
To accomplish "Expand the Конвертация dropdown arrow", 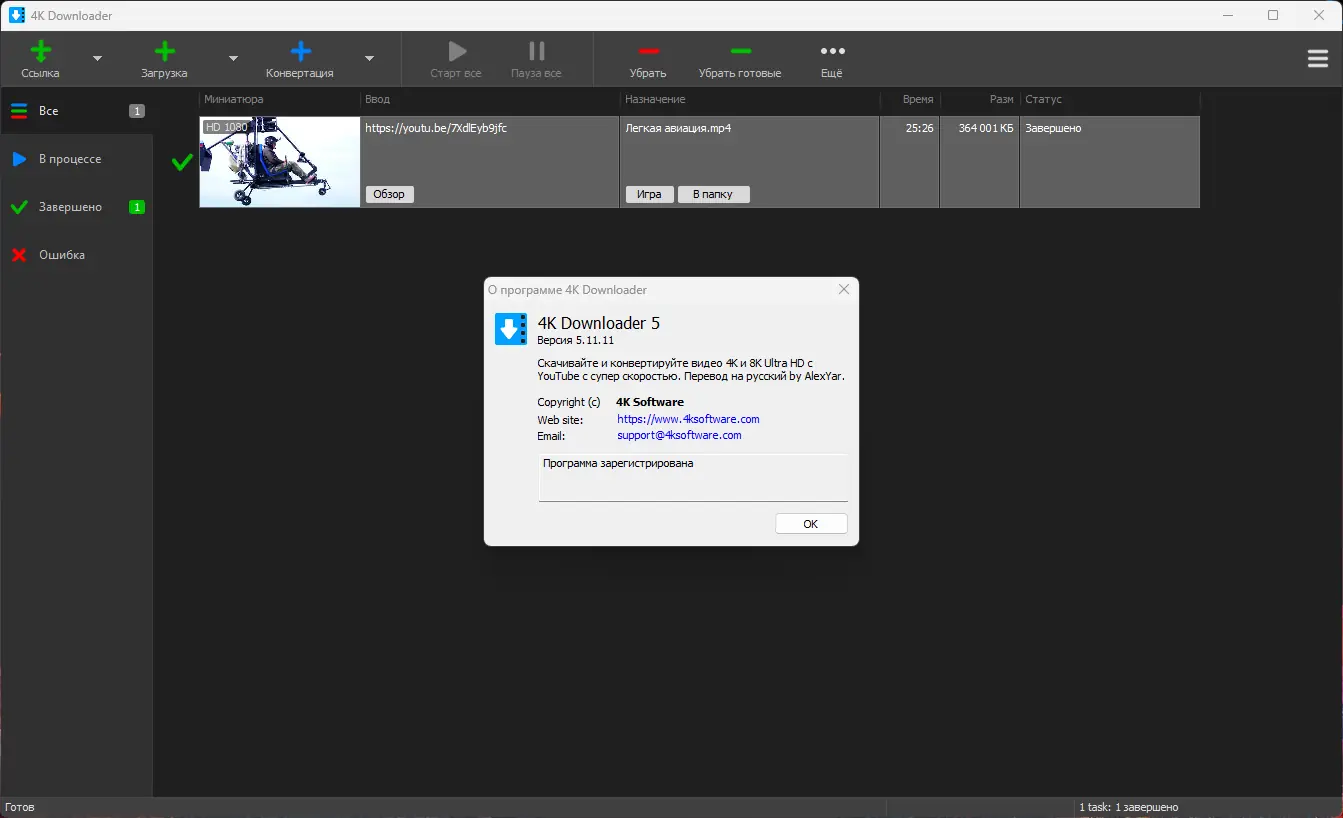I will pos(369,59).
